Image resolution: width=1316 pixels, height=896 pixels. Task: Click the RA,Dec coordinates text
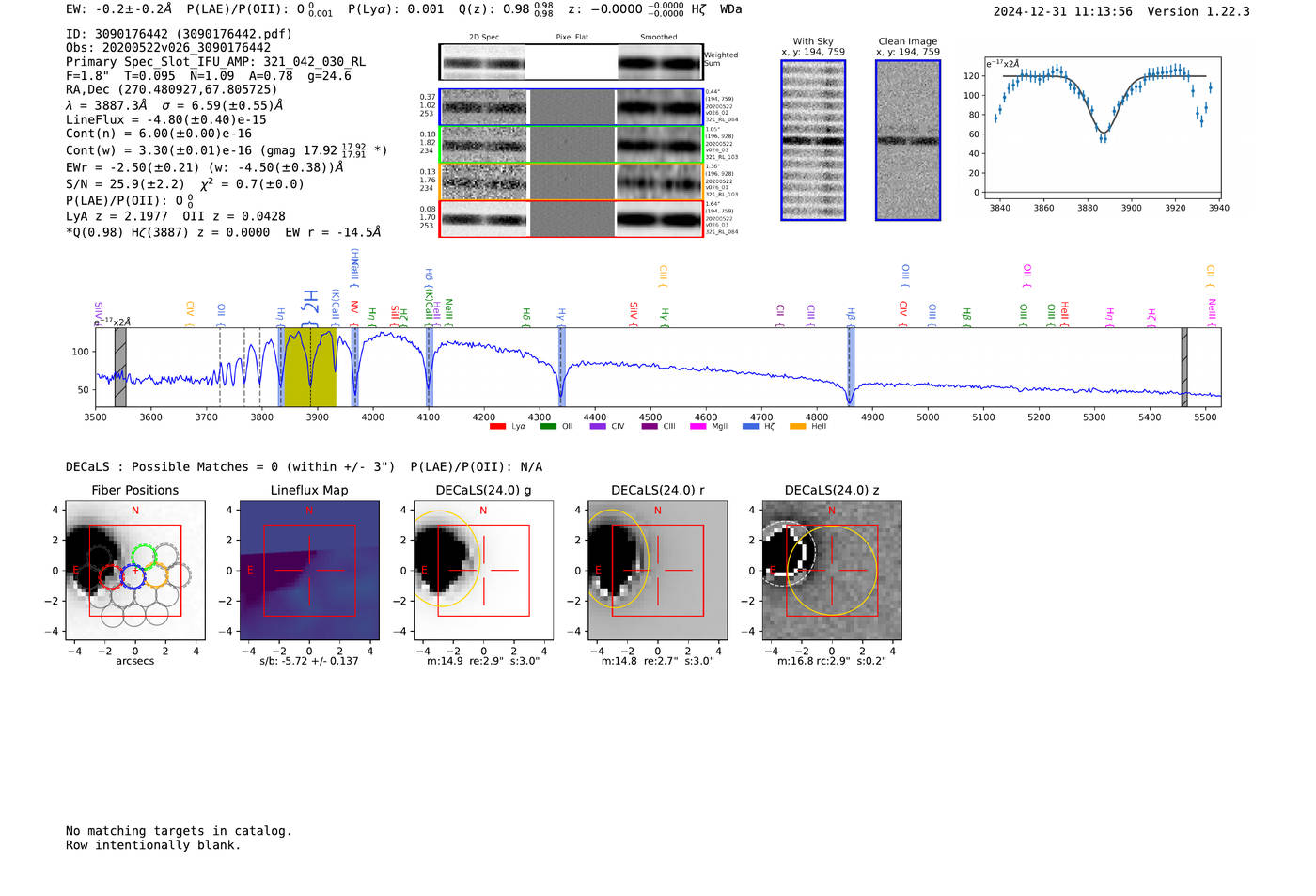[172, 90]
